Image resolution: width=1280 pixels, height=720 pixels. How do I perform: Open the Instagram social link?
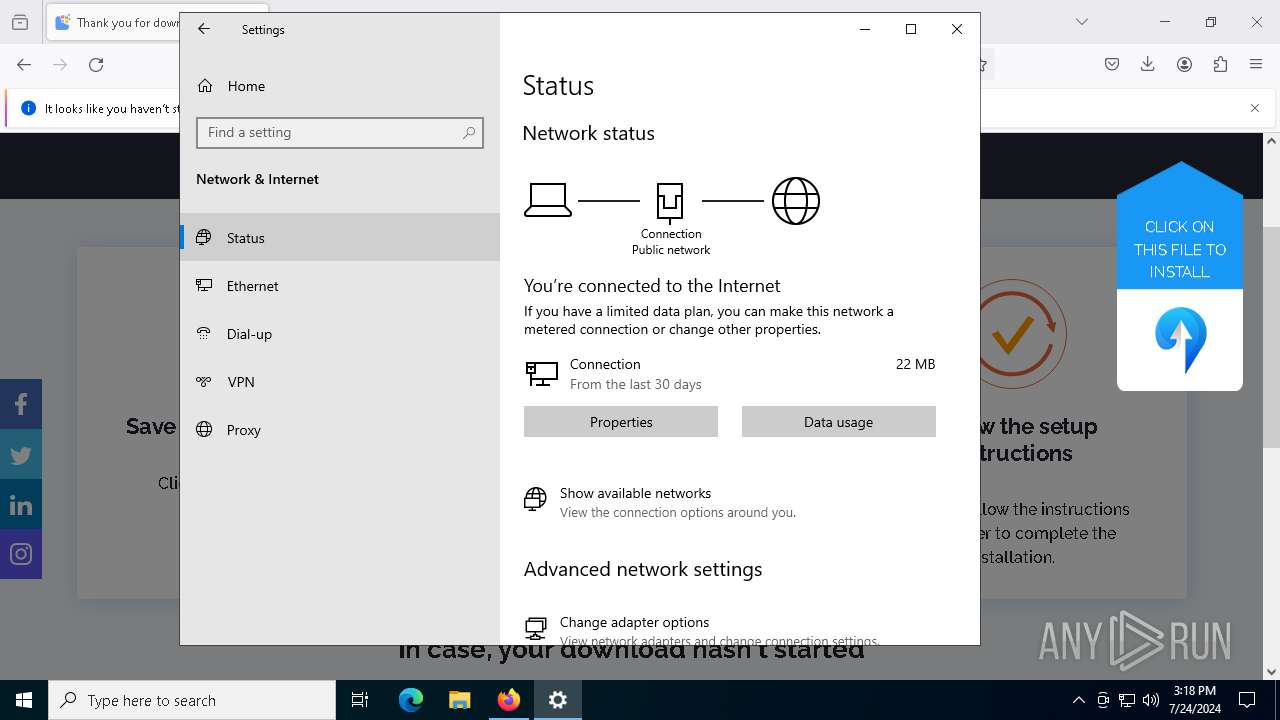point(21,554)
